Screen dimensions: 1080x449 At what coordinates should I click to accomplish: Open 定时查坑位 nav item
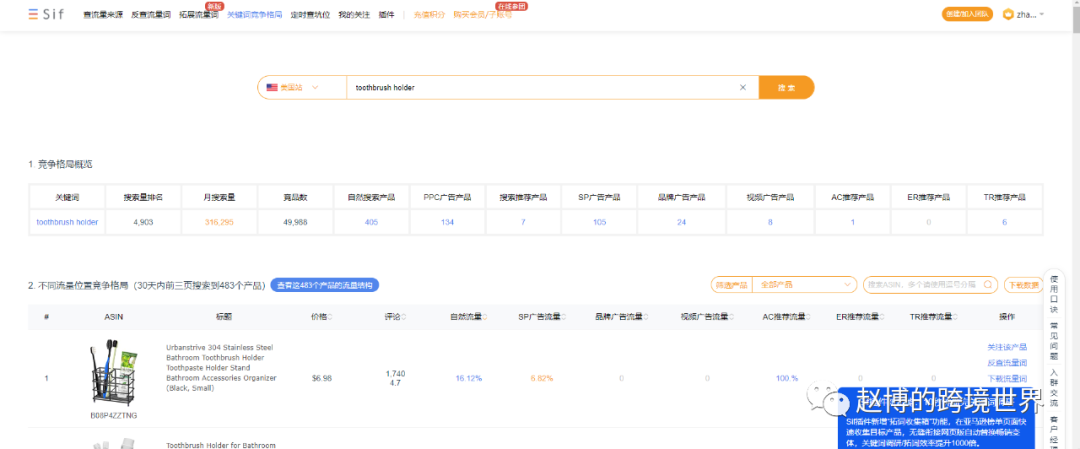click(x=310, y=14)
